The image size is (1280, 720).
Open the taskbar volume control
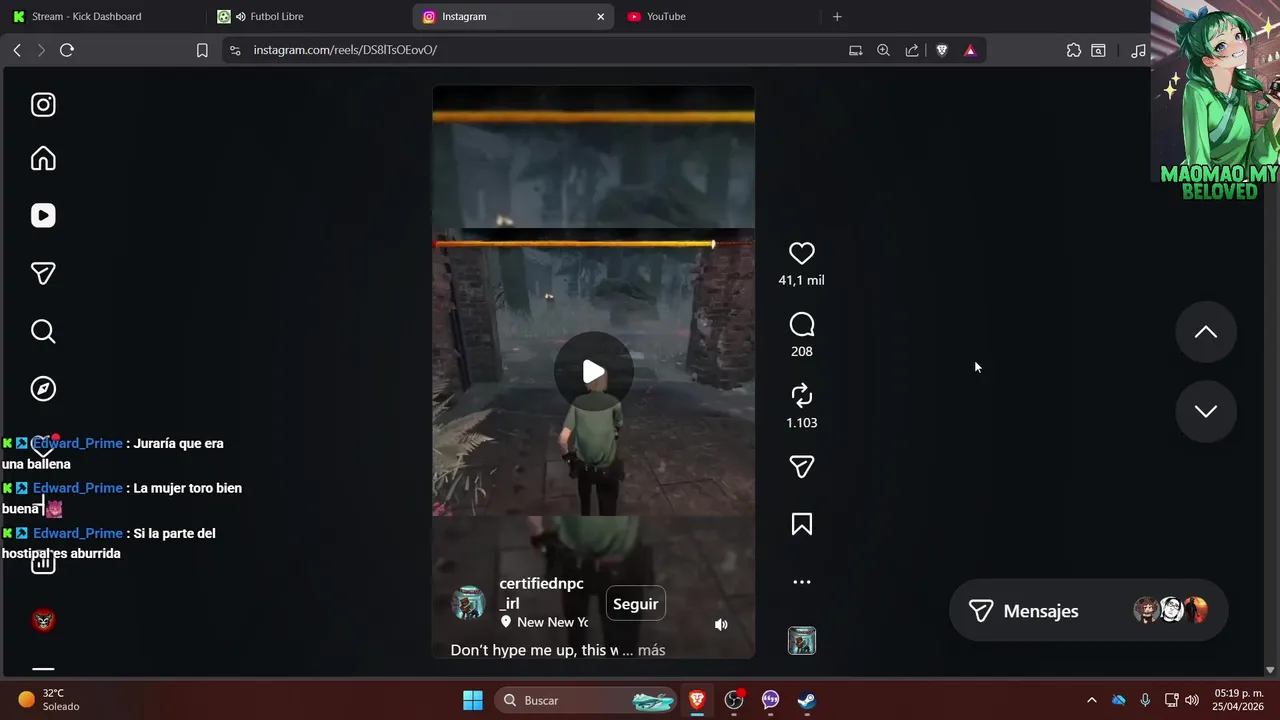pos(1191,700)
